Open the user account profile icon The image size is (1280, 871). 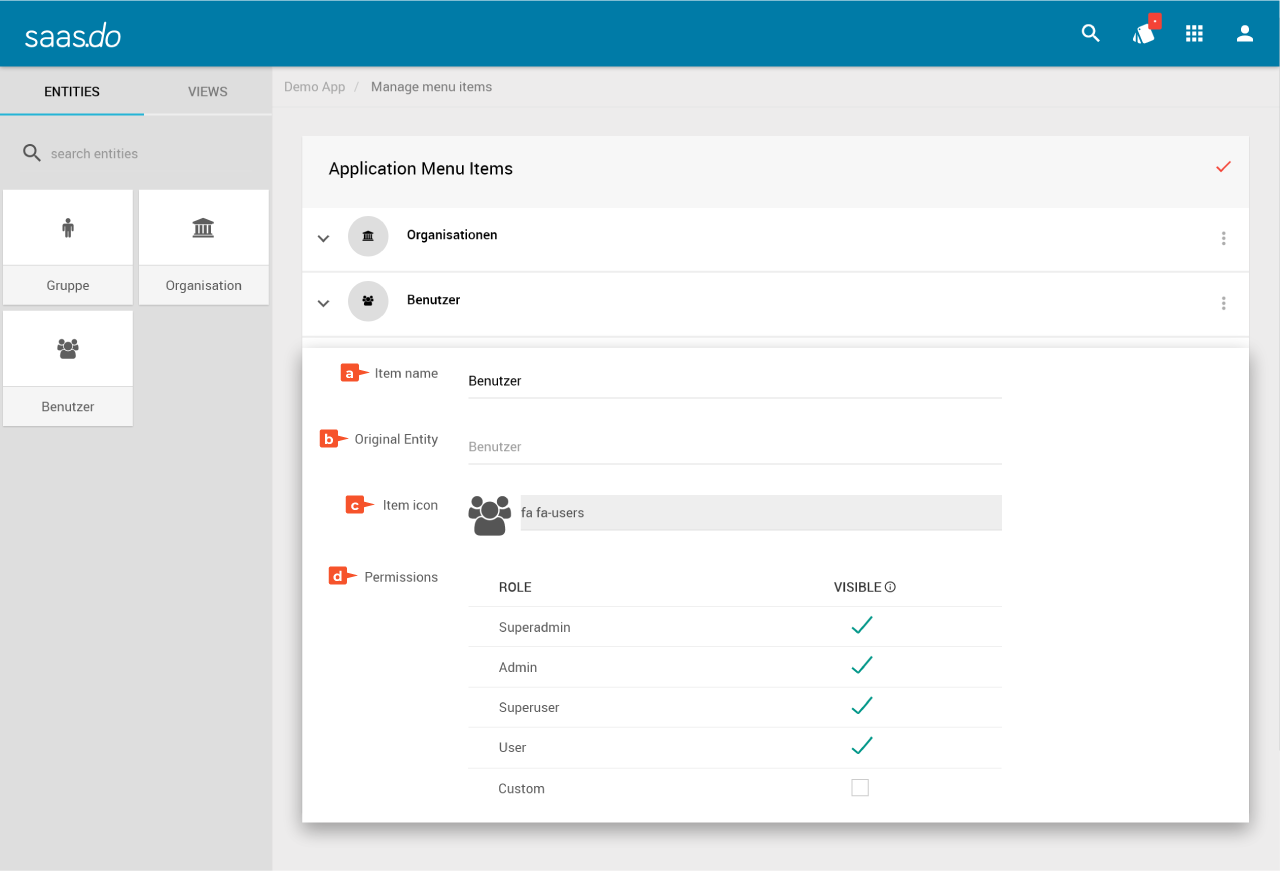(1244, 34)
